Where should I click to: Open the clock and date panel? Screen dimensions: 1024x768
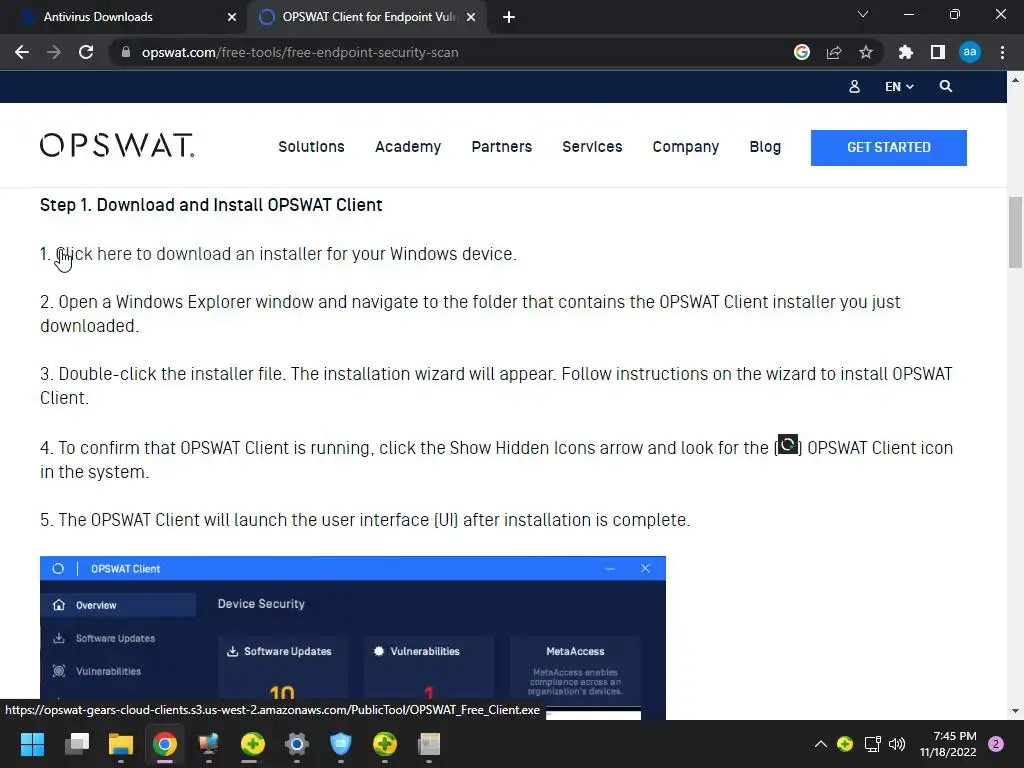[948, 744]
